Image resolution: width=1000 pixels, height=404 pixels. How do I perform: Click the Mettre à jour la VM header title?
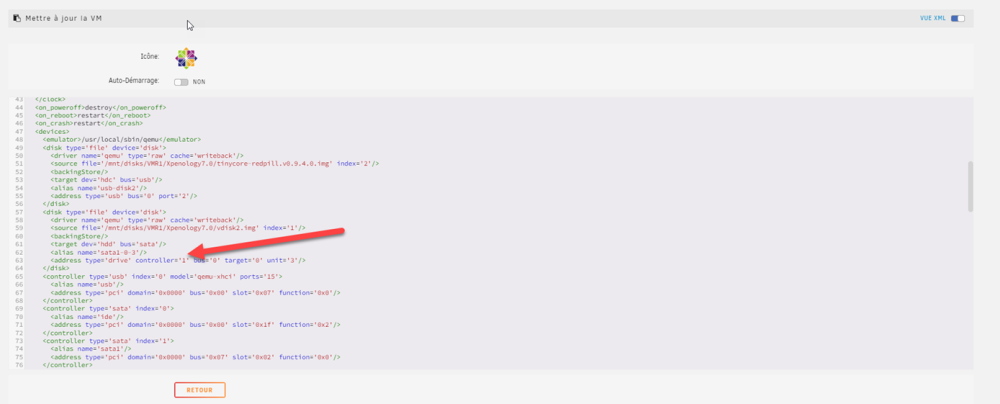[x=64, y=19]
